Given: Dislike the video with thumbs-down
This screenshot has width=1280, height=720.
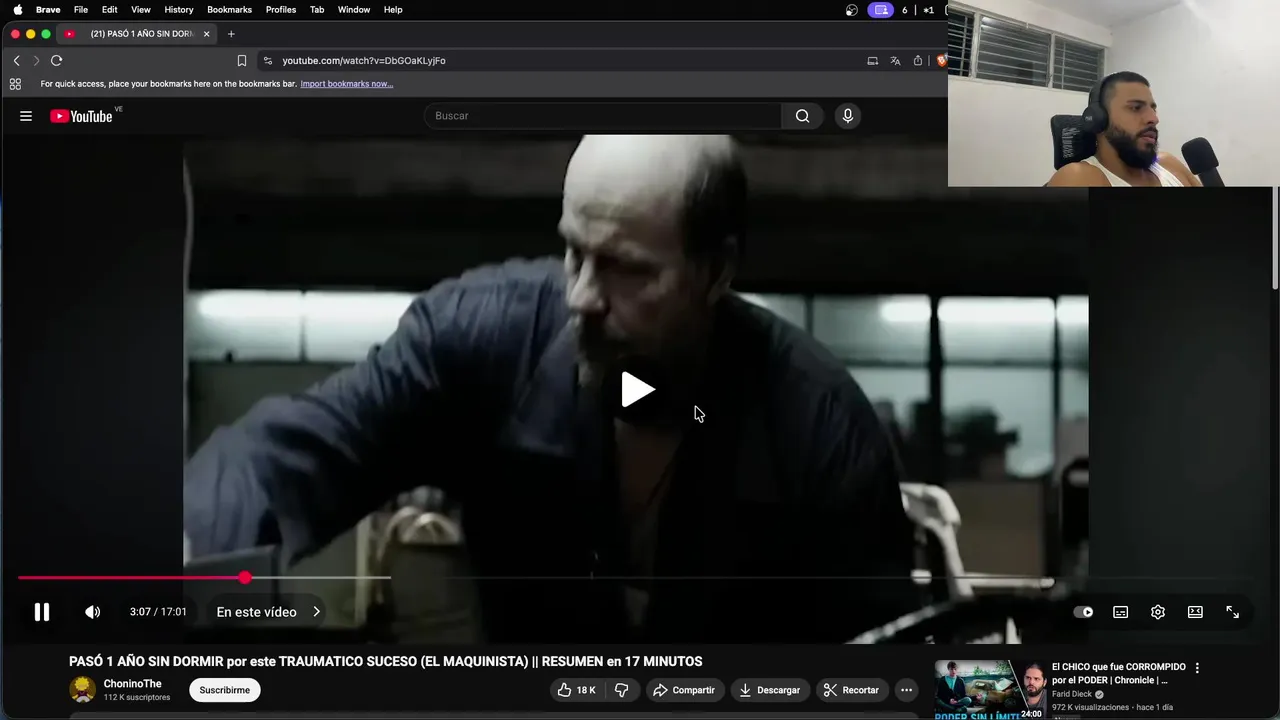Looking at the screenshot, I should (621, 690).
